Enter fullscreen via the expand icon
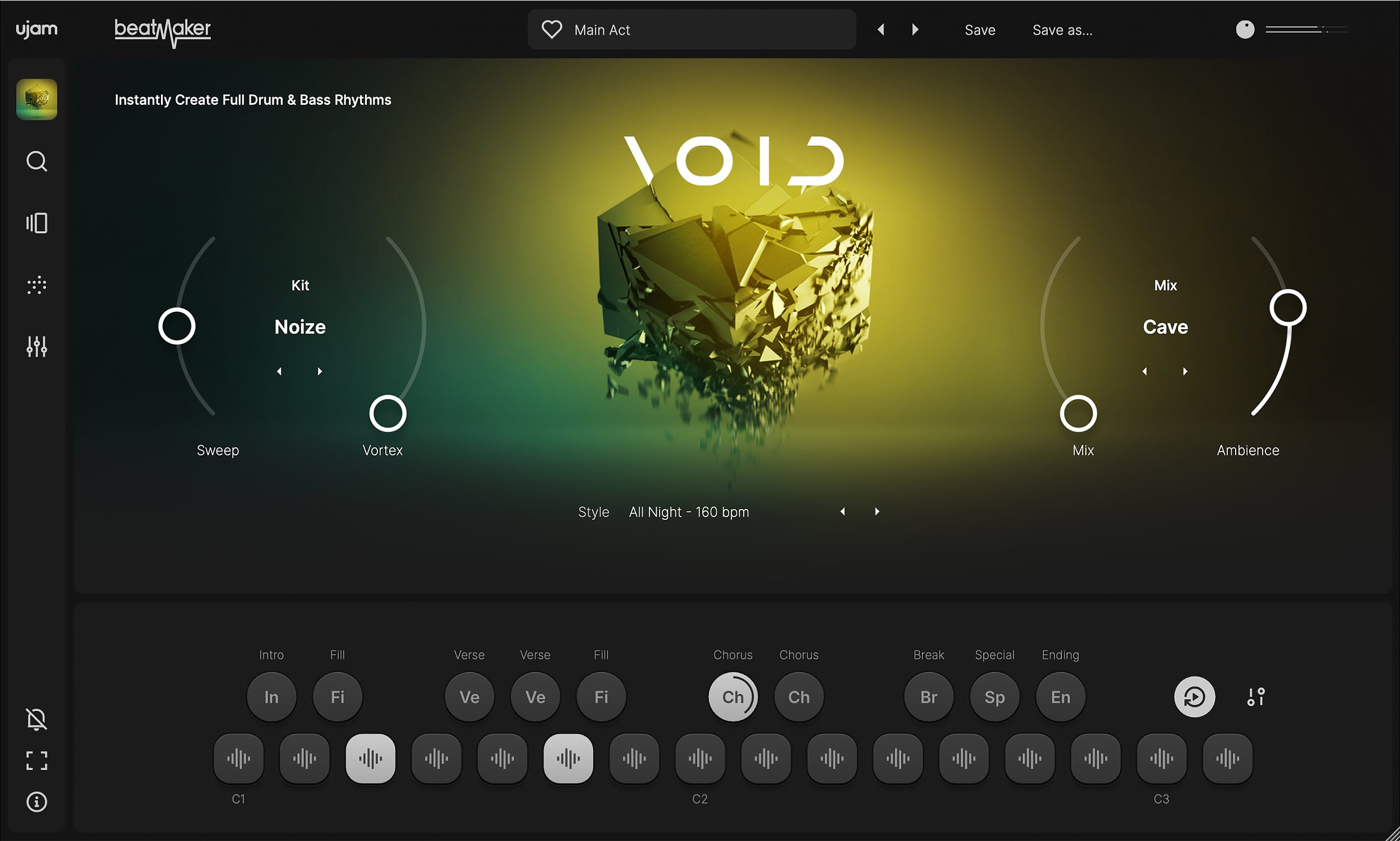1400x841 pixels. (36, 760)
